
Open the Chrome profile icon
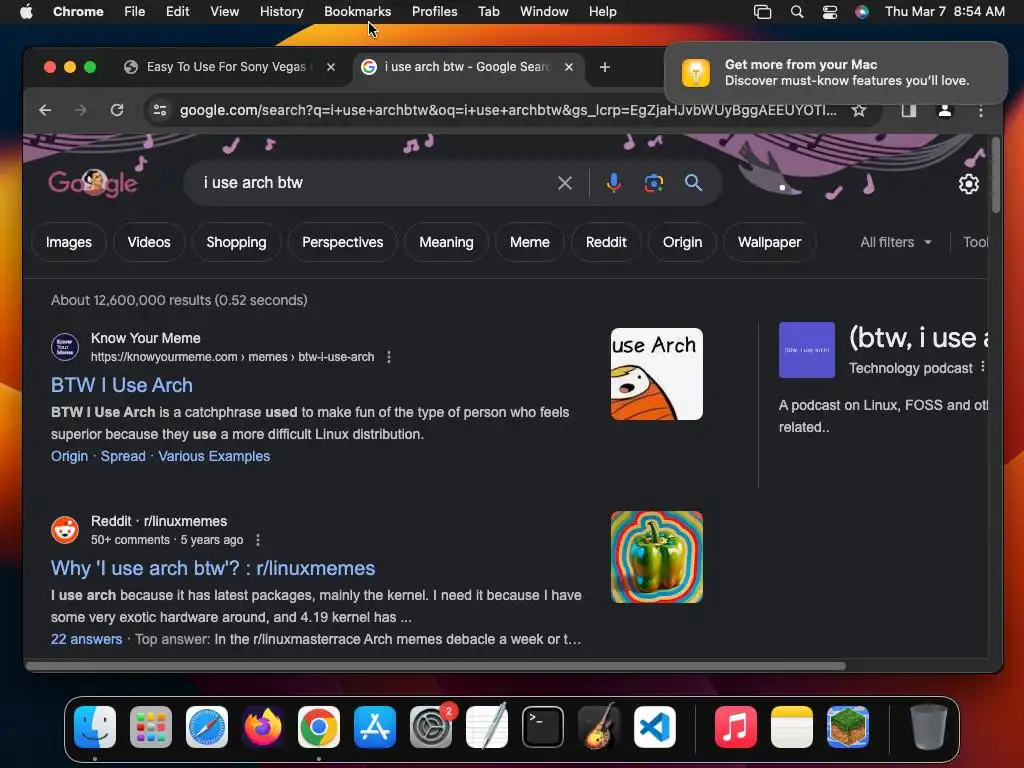tap(944, 110)
